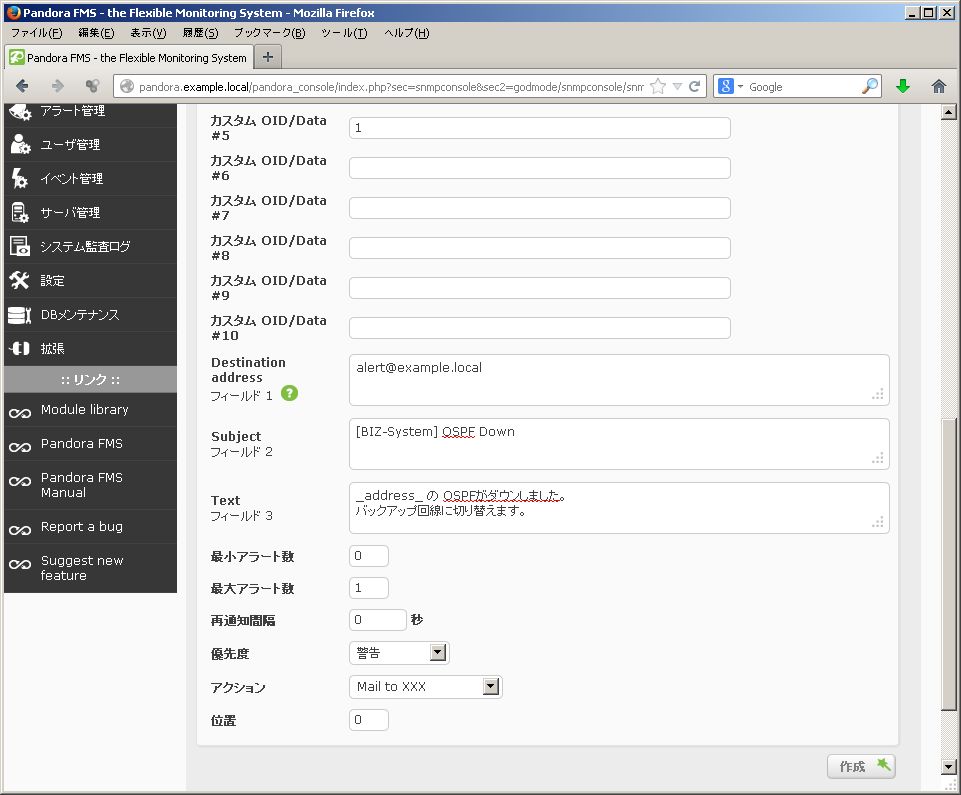The height and width of the screenshot is (795, 961).
Task: Go forward with the browser forward arrow
Action: click(58, 86)
